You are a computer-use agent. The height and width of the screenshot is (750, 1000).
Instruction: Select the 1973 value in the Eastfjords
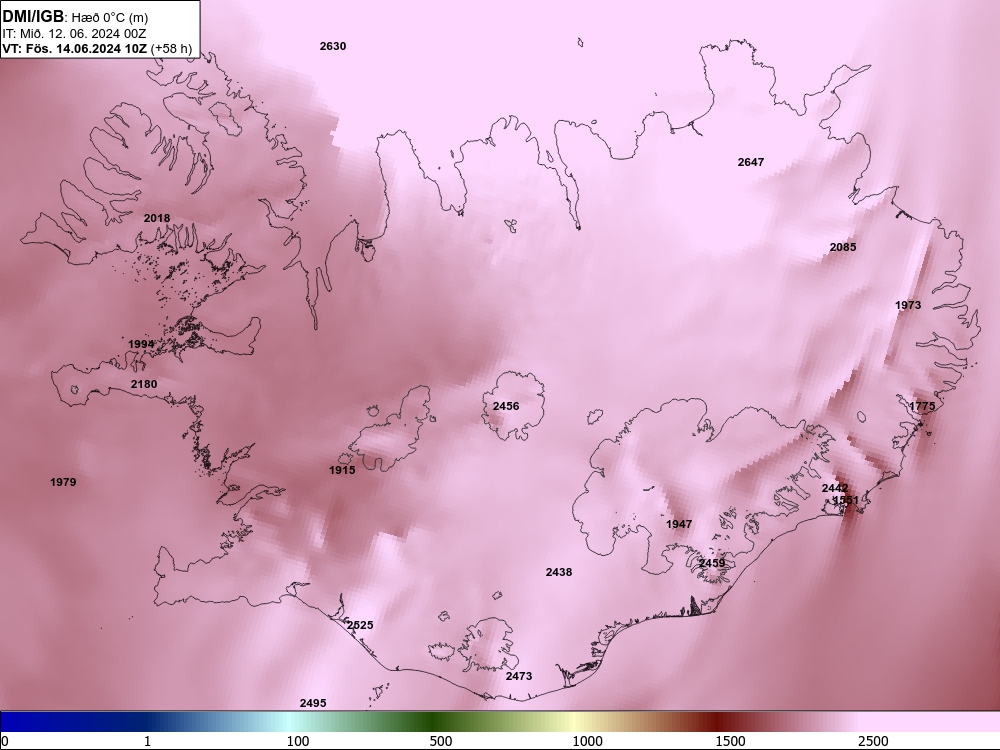click(x=908, y=305)
